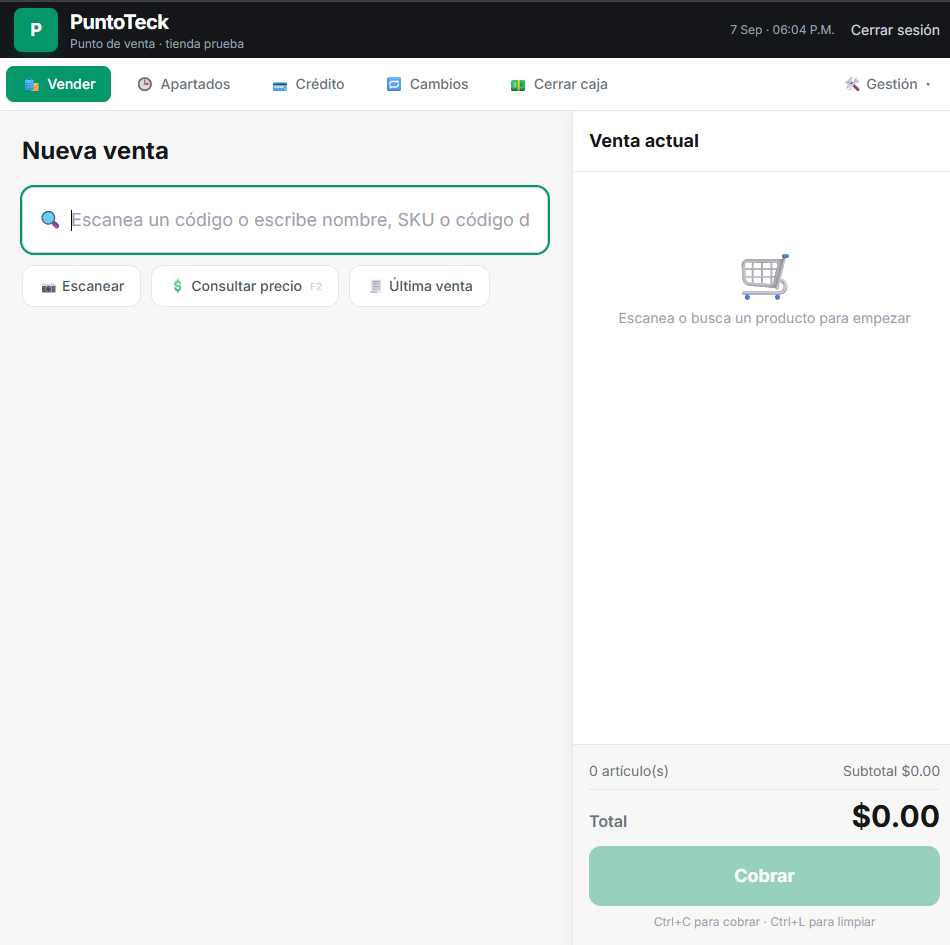Click the Cerrar sesión link
The width and height of the screenshot is (950, 945).
895,30
